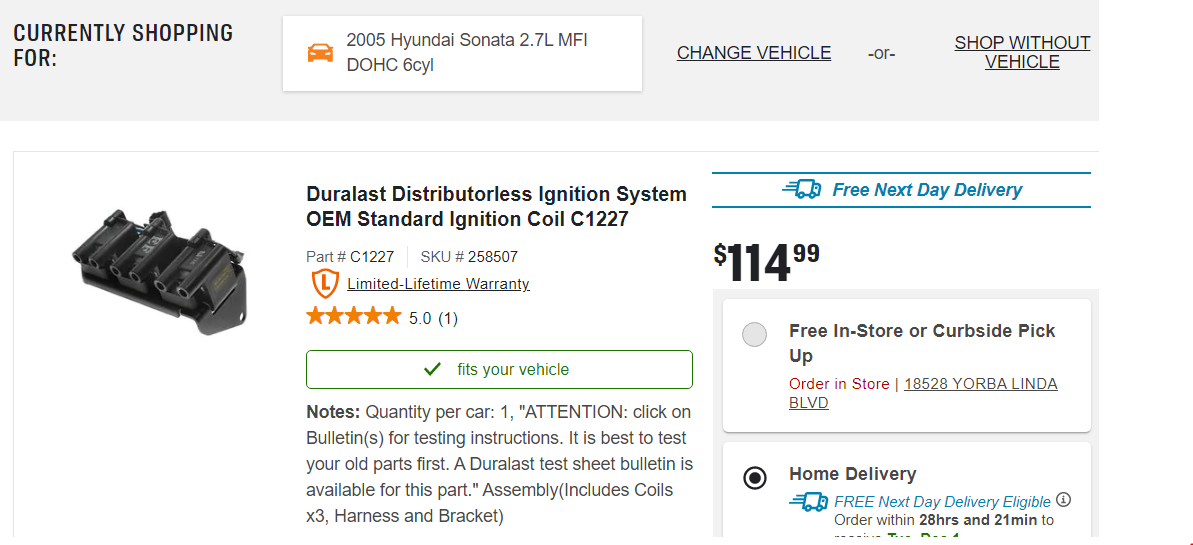1193x545 pixels.
Task: Click the five-star rating icons
Action: pos(353,317)
